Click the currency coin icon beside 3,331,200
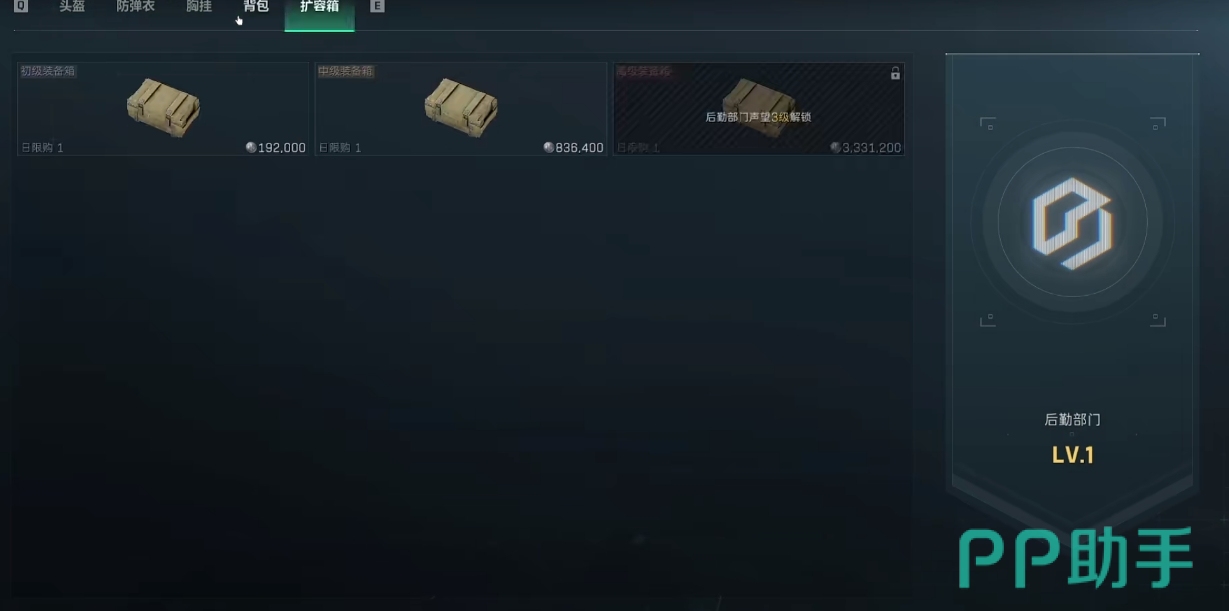 tap(836, 147)
